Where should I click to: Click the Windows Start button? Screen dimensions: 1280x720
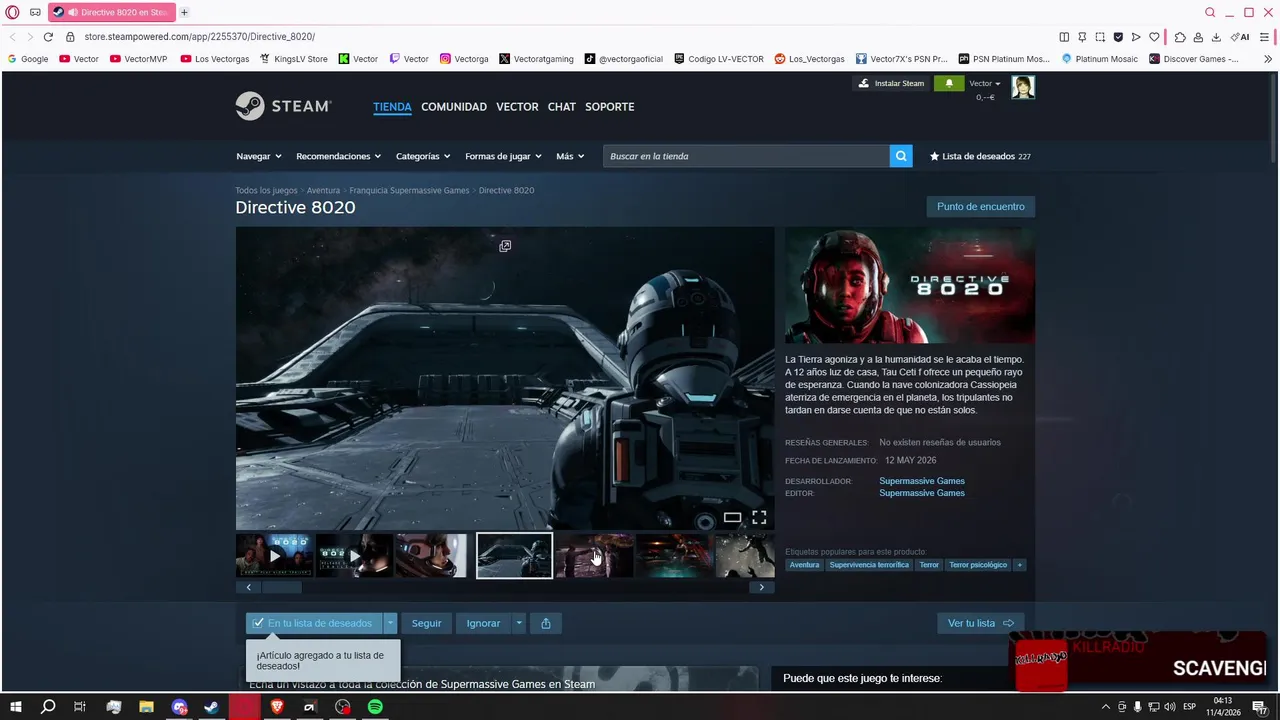[x=15, y=707]
